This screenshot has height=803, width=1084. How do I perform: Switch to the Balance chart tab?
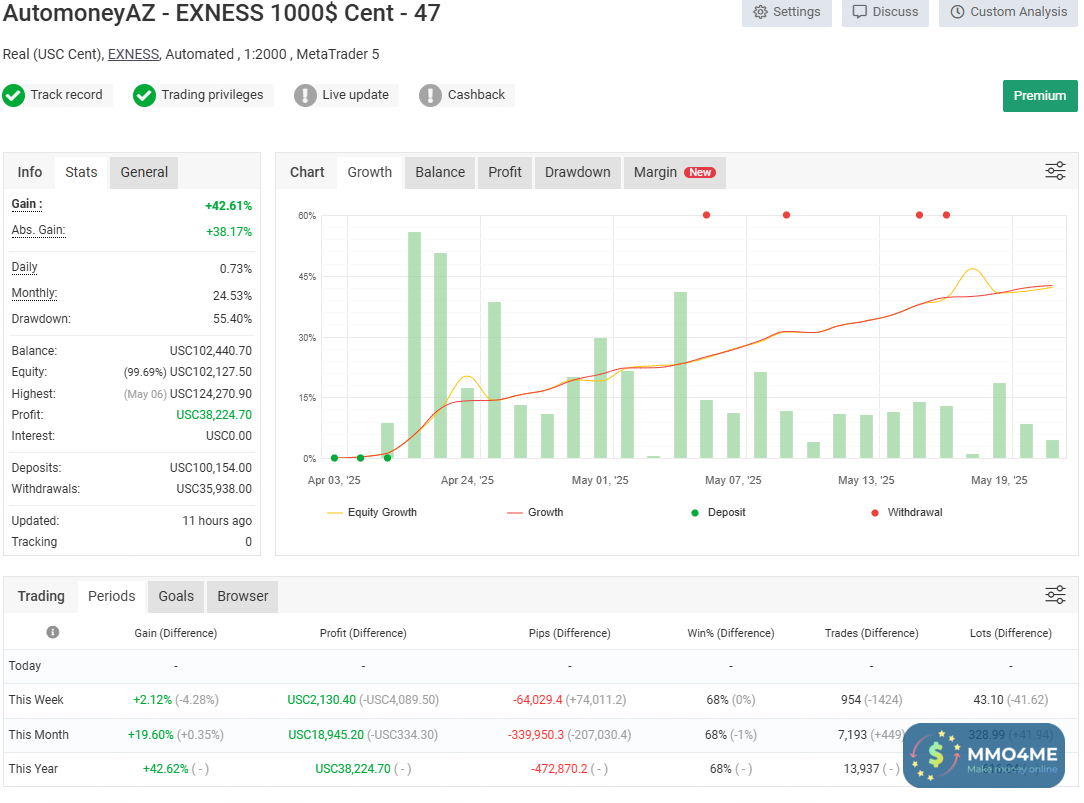coord(440,172)
